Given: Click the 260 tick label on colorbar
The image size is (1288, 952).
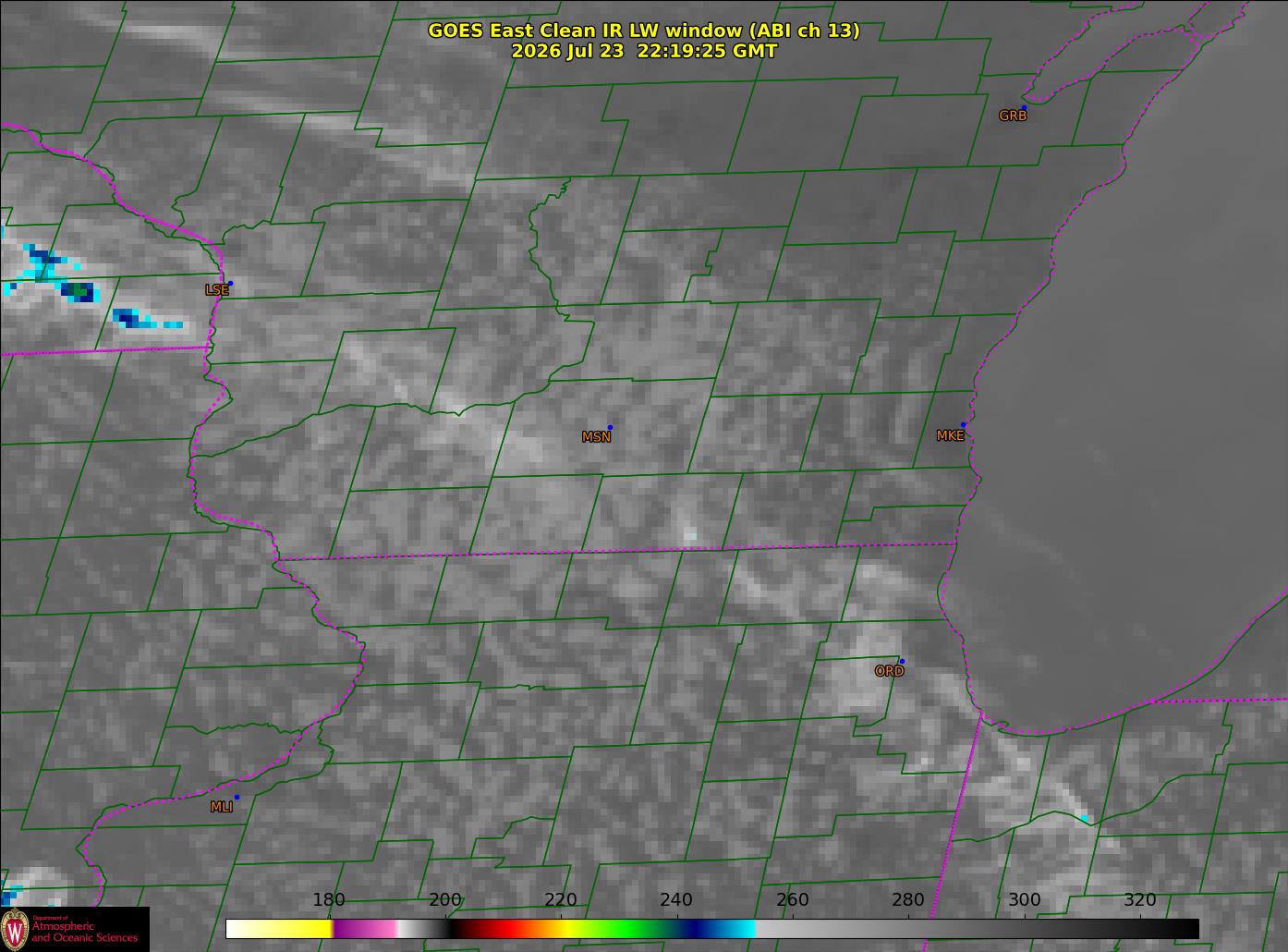Looking at the screenshot, I should pyautogui.click(x=793, y=900).
